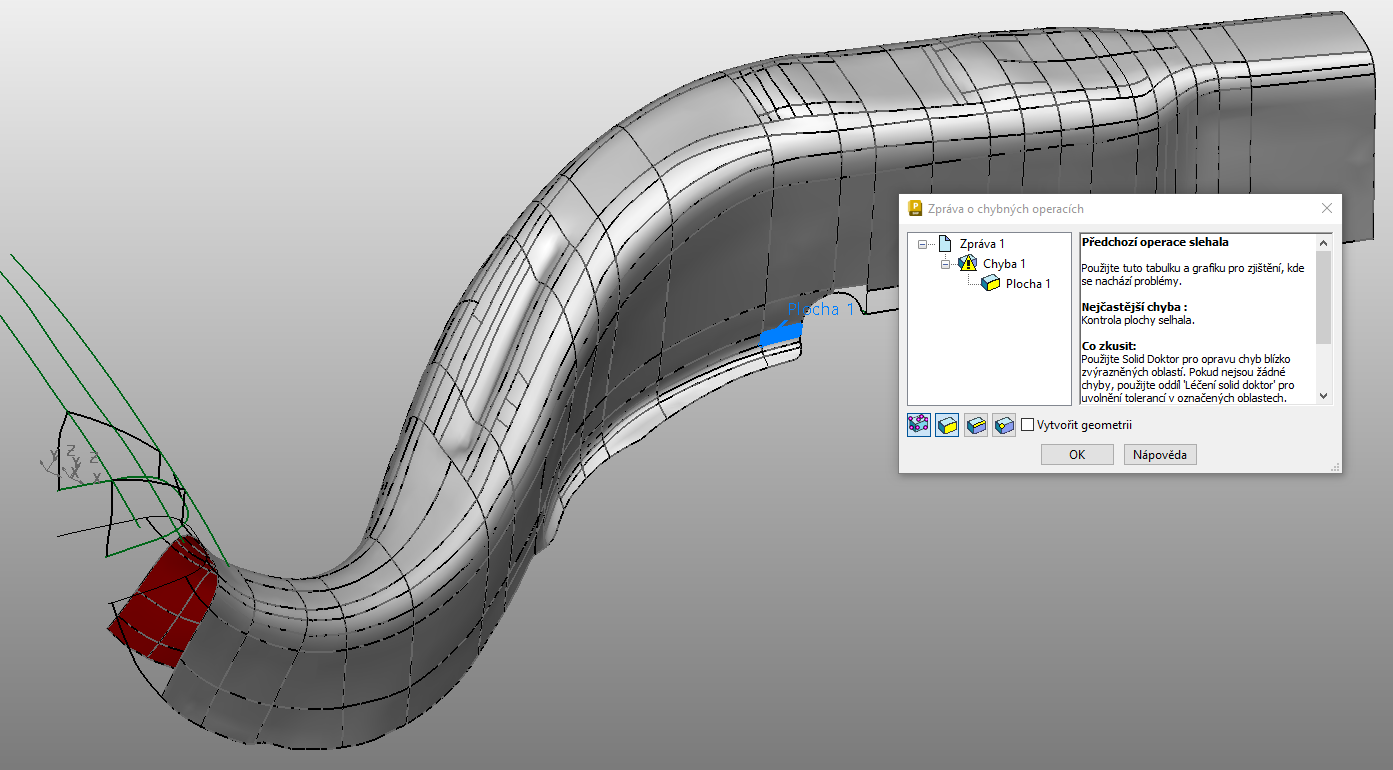The image size is (1393, 770).
Task: Click the warning triangle icon beside Chyba 1
Action: [966, 263]
